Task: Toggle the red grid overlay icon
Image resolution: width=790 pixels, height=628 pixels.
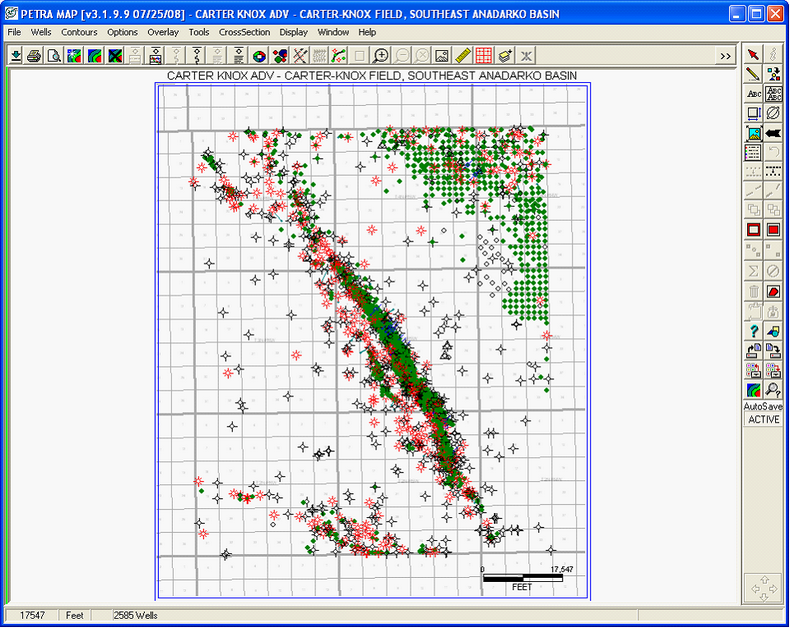Action: point(484,56)
